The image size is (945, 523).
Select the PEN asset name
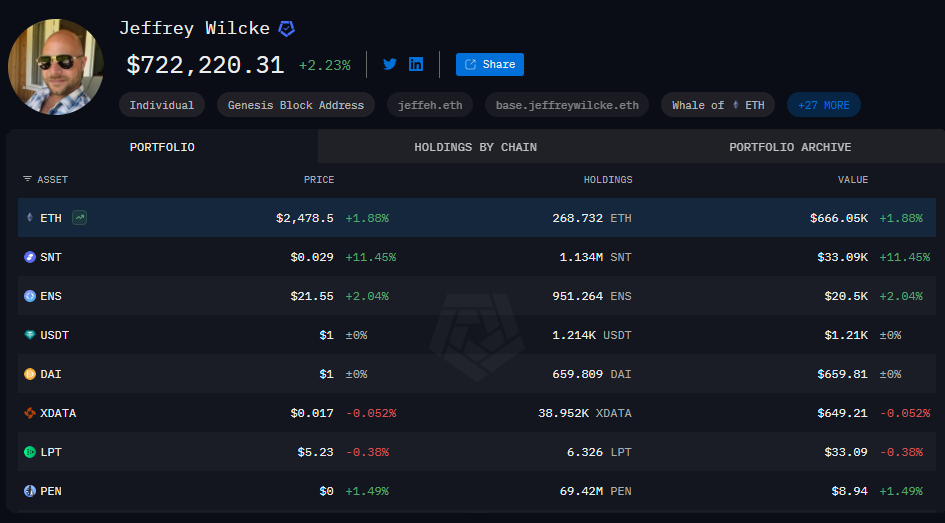[x=51, y=492]
